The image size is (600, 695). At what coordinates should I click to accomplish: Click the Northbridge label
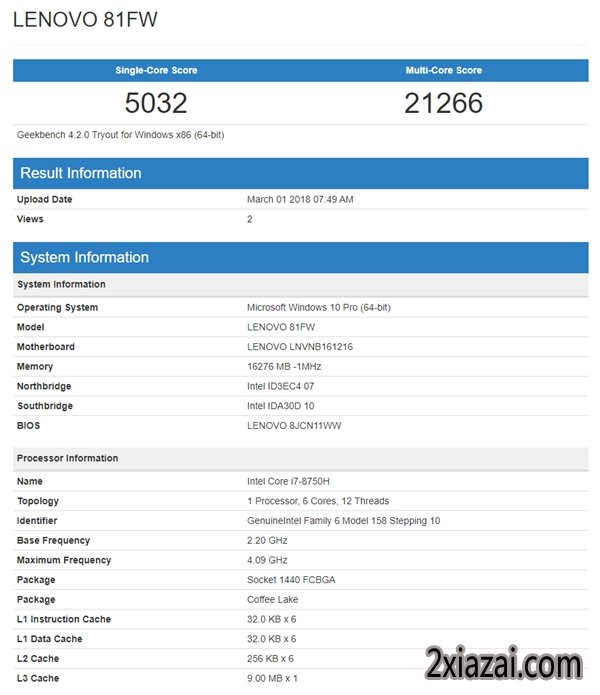point(44,386)
